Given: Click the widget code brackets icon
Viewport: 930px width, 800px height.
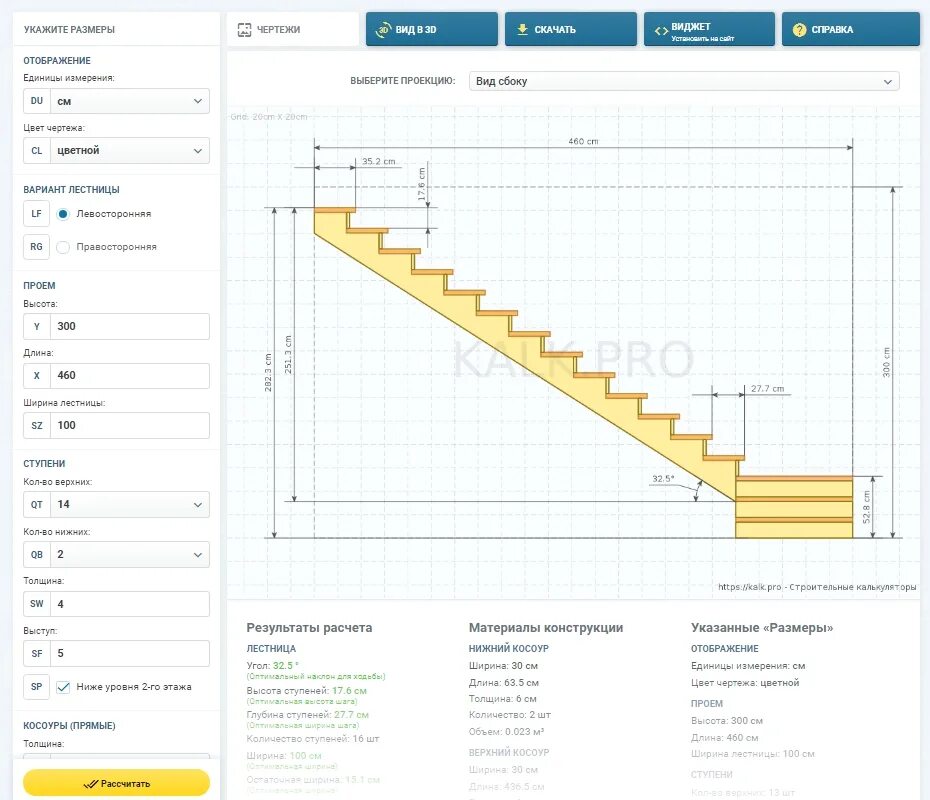Looking at the screenshot, I should pos(661,30).
